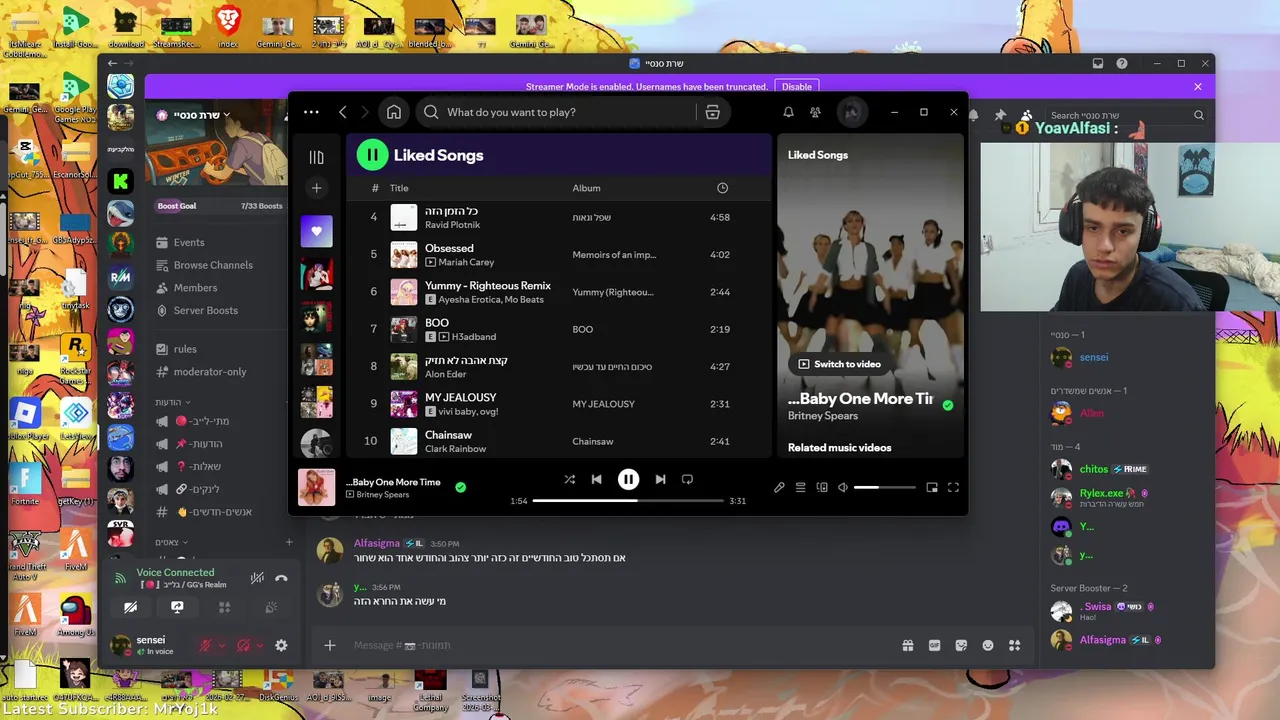
Task: Select Yummy - Righteous Remix track
Action: (559, 292)
